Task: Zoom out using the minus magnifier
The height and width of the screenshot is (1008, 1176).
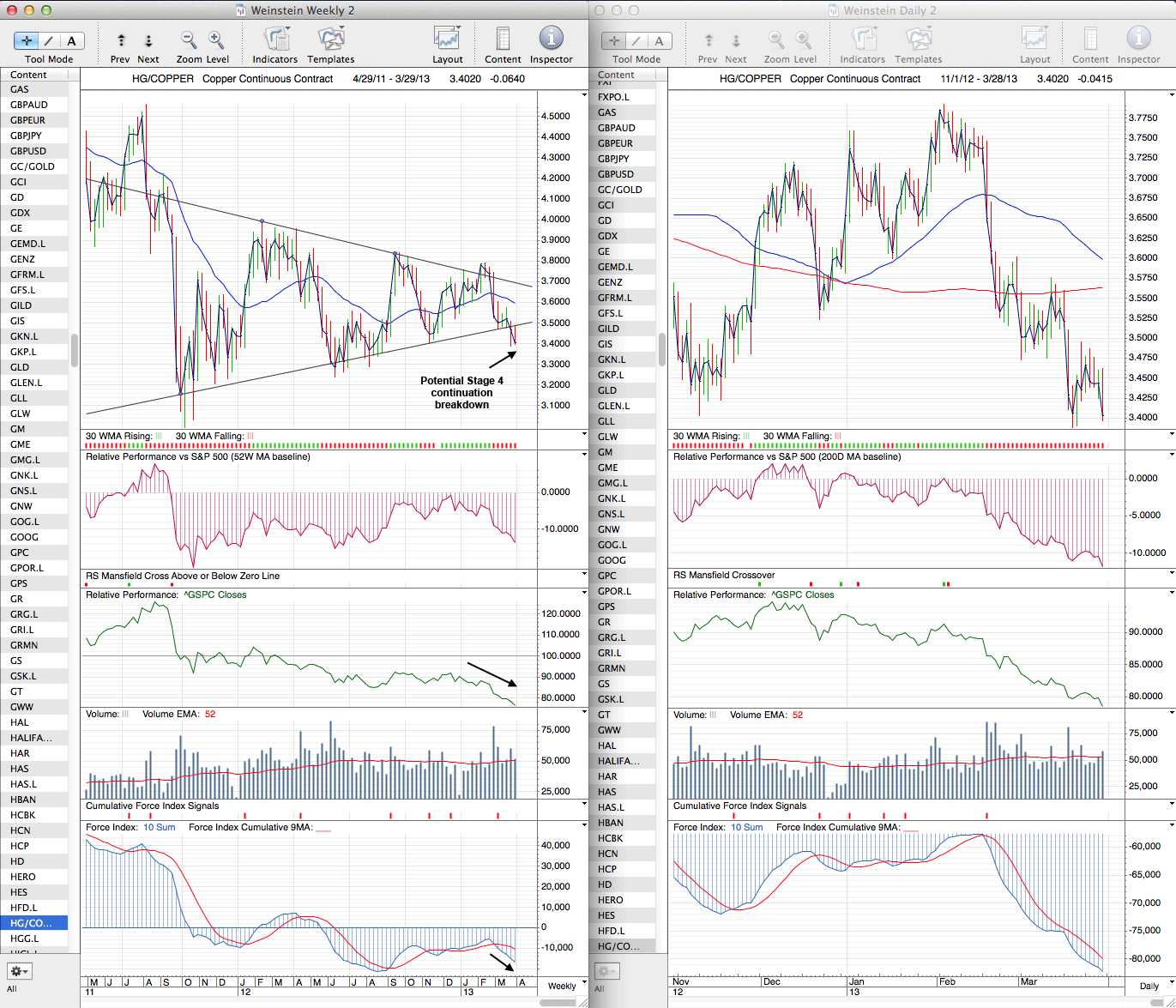Action: tap(189, 39)
